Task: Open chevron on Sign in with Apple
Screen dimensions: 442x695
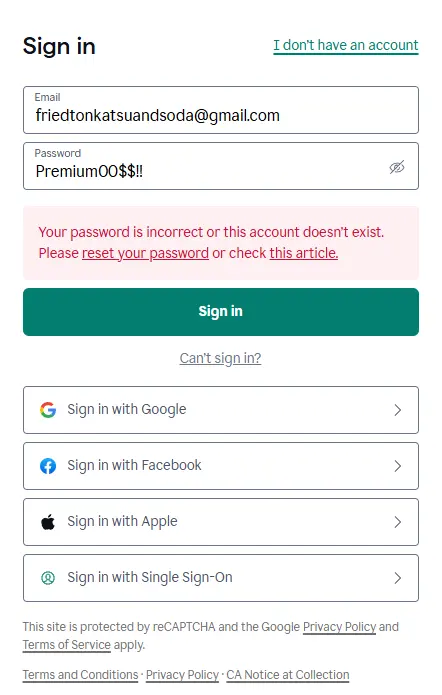Action: (398, 522)
